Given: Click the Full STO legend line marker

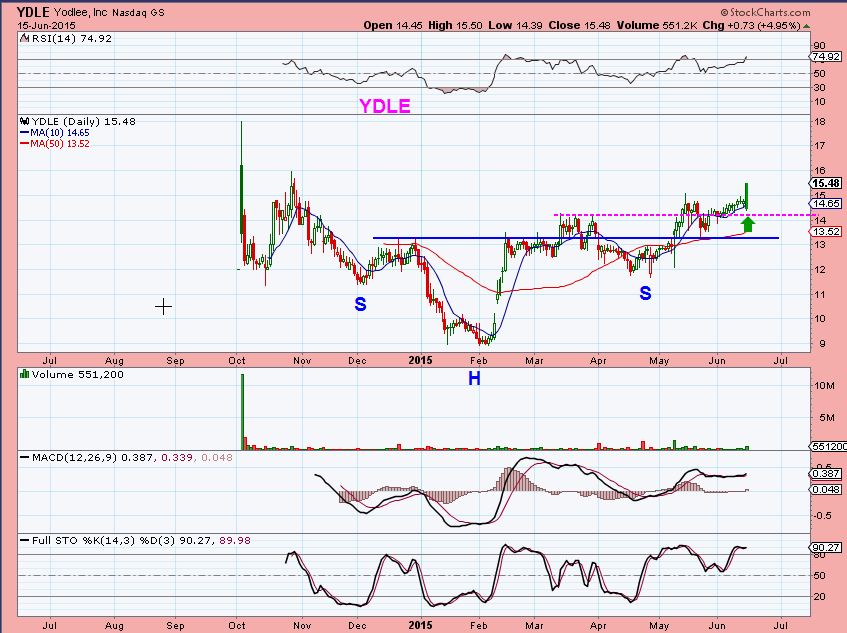Looking at the screenshot, I should point(24,540).
